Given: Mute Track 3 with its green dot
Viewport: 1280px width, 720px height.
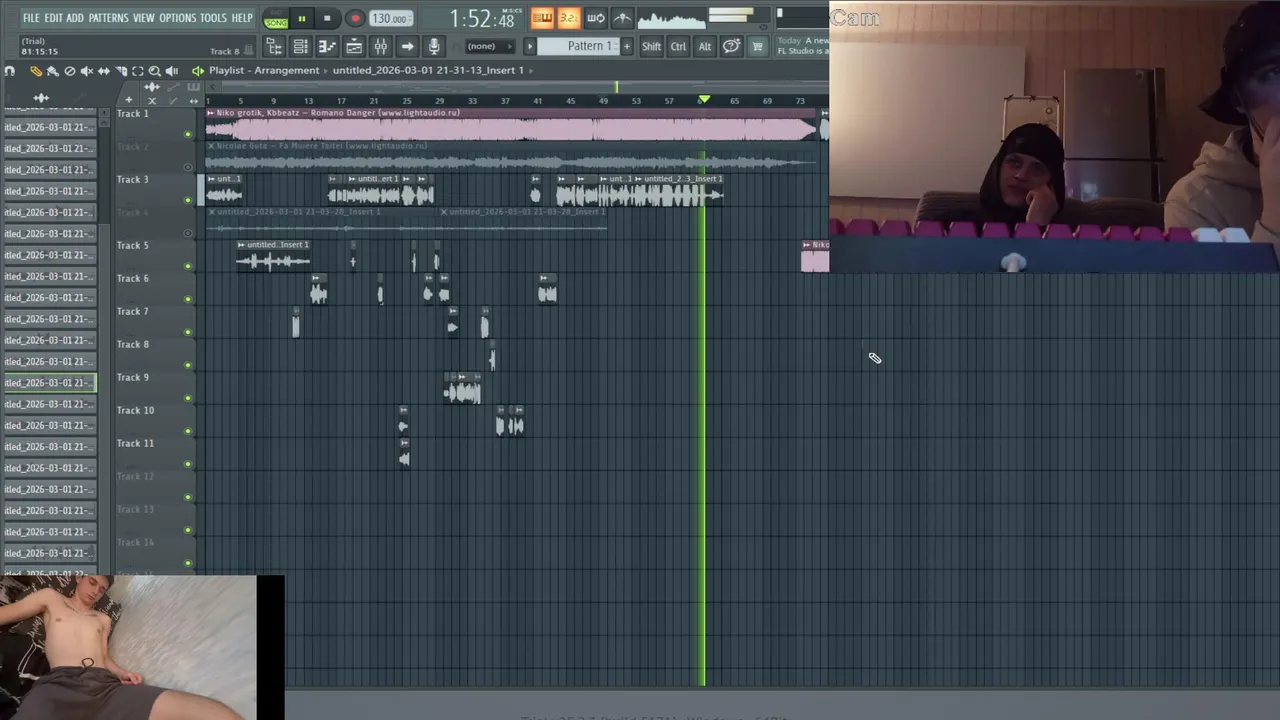Looking at the screenshot, I should [188, 200].
